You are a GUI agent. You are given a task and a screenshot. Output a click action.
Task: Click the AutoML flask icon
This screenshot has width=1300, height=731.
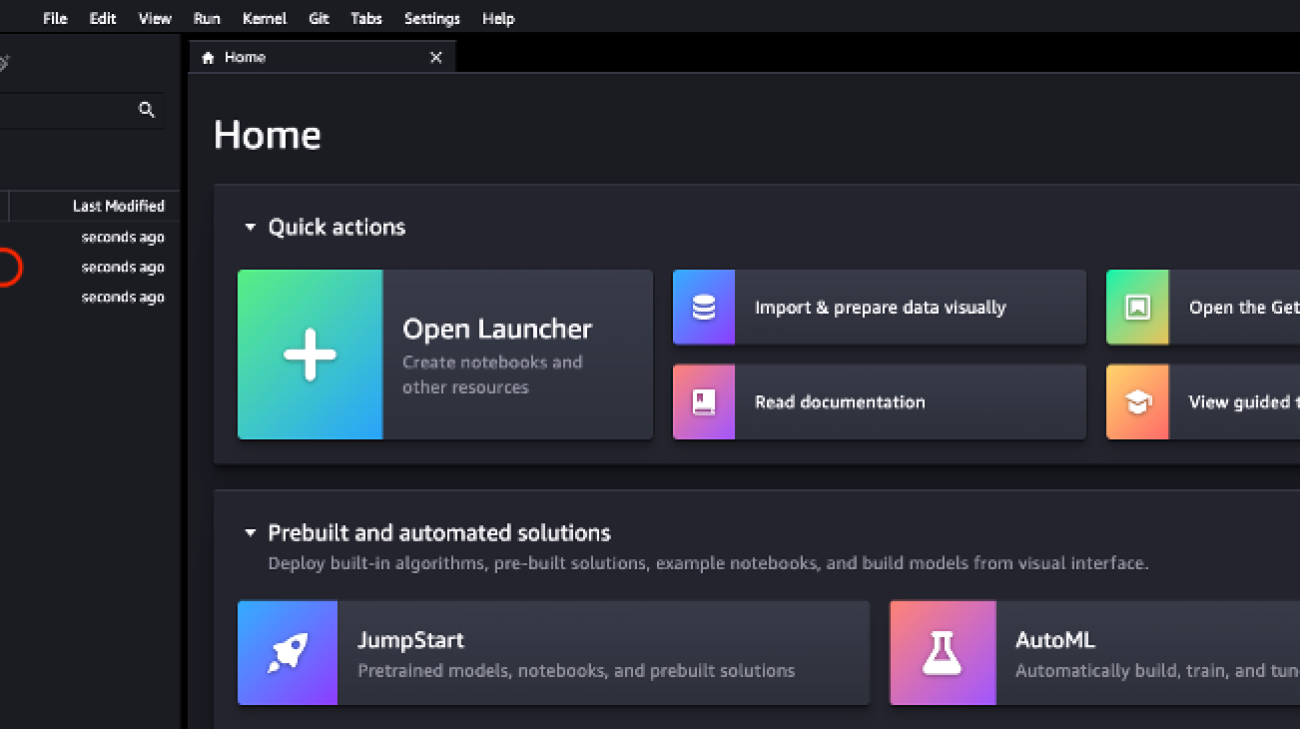tap(943, 653)
